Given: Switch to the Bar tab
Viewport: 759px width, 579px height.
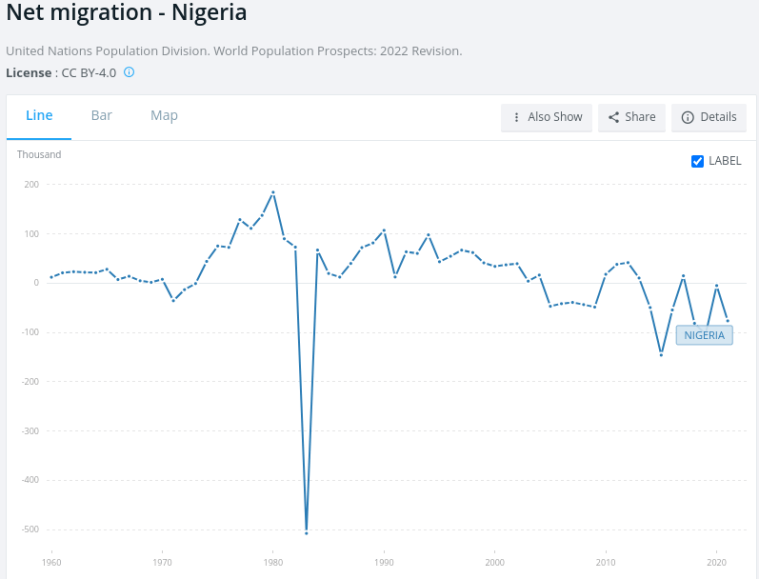Looking at the screenshot, I should click(x=101, y=115).
